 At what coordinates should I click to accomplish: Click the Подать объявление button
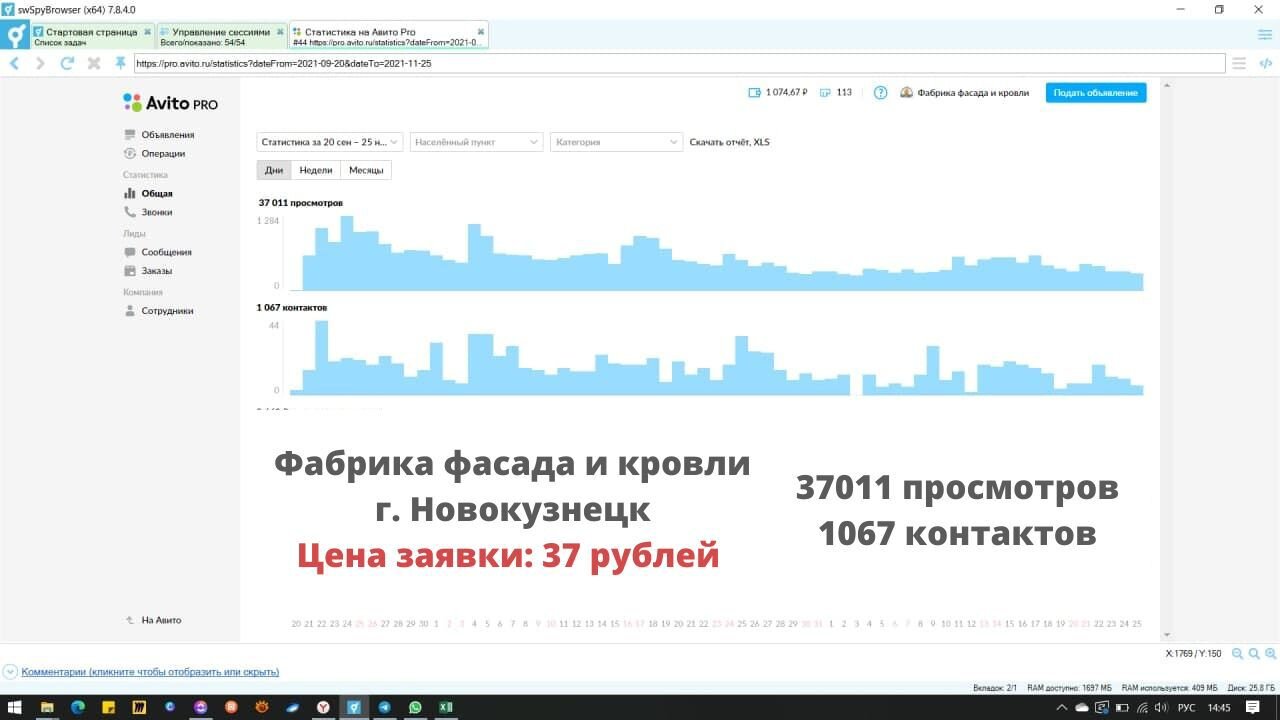1096,93
